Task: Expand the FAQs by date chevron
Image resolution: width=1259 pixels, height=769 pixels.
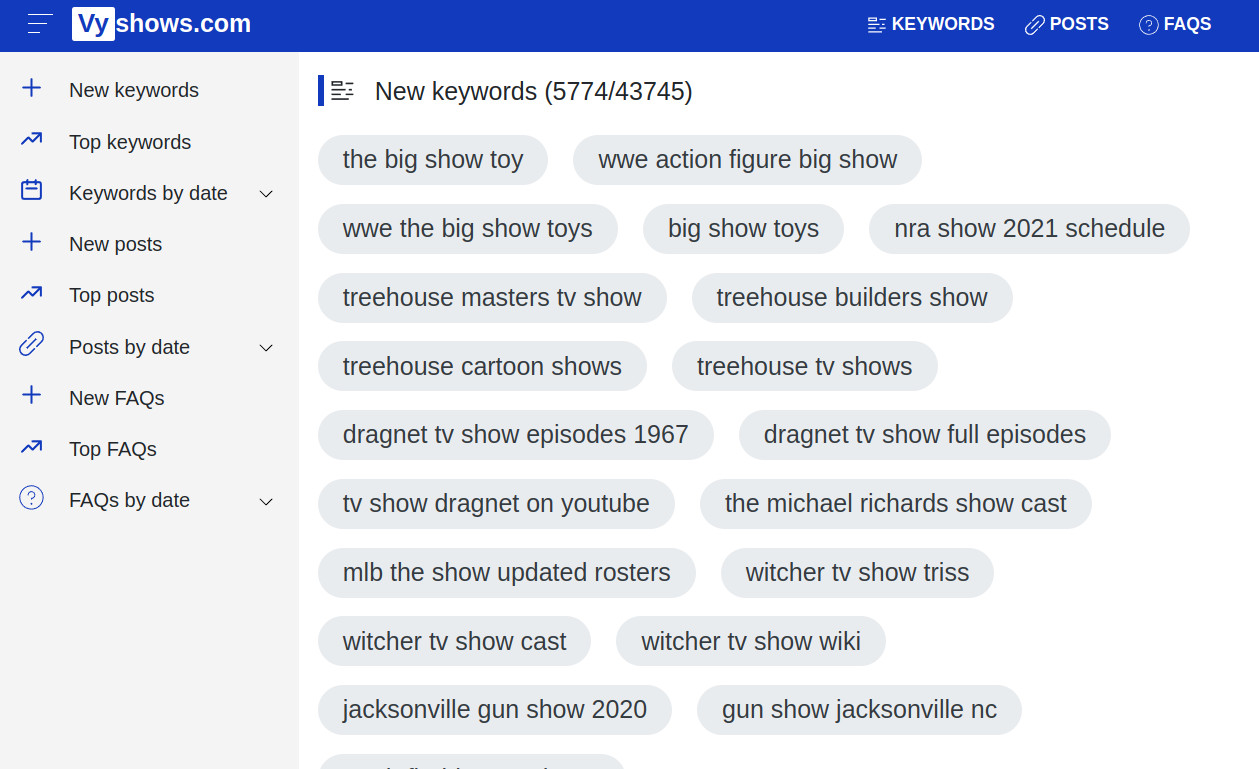Action: click(x=266, y=500)
